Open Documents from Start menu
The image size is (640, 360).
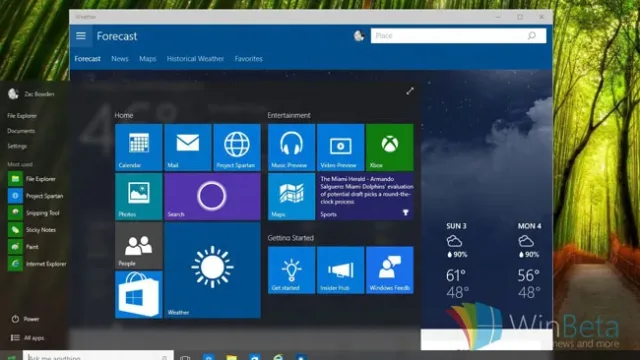coord(21,131)
